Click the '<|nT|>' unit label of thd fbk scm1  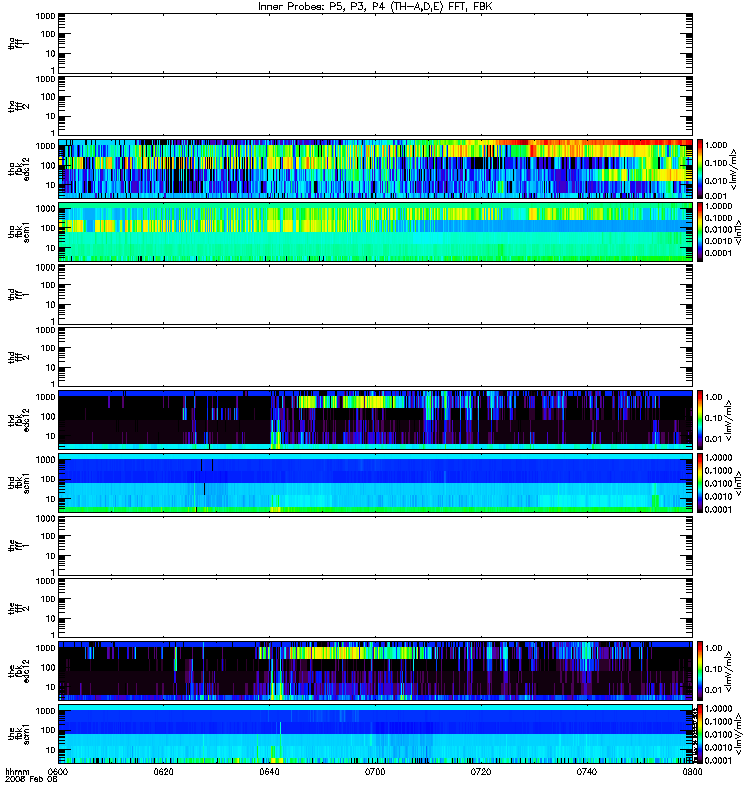738,483
